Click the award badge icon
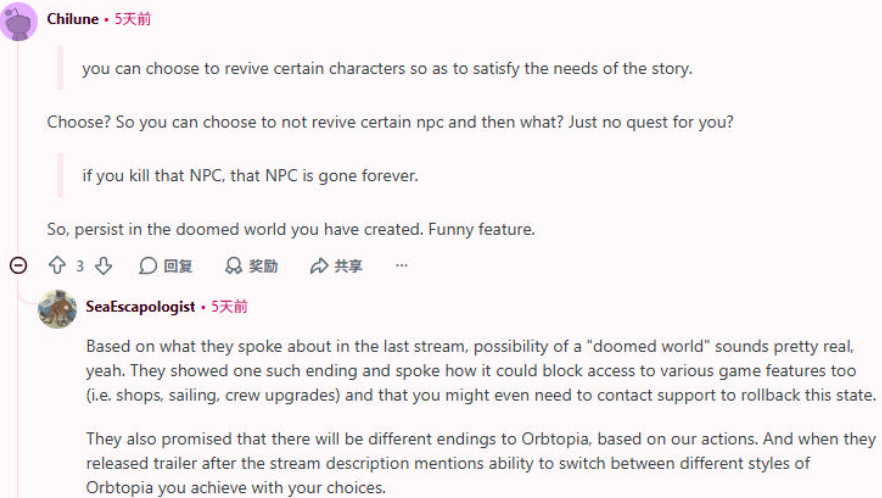Screen dimensions: 882x498 233,266
